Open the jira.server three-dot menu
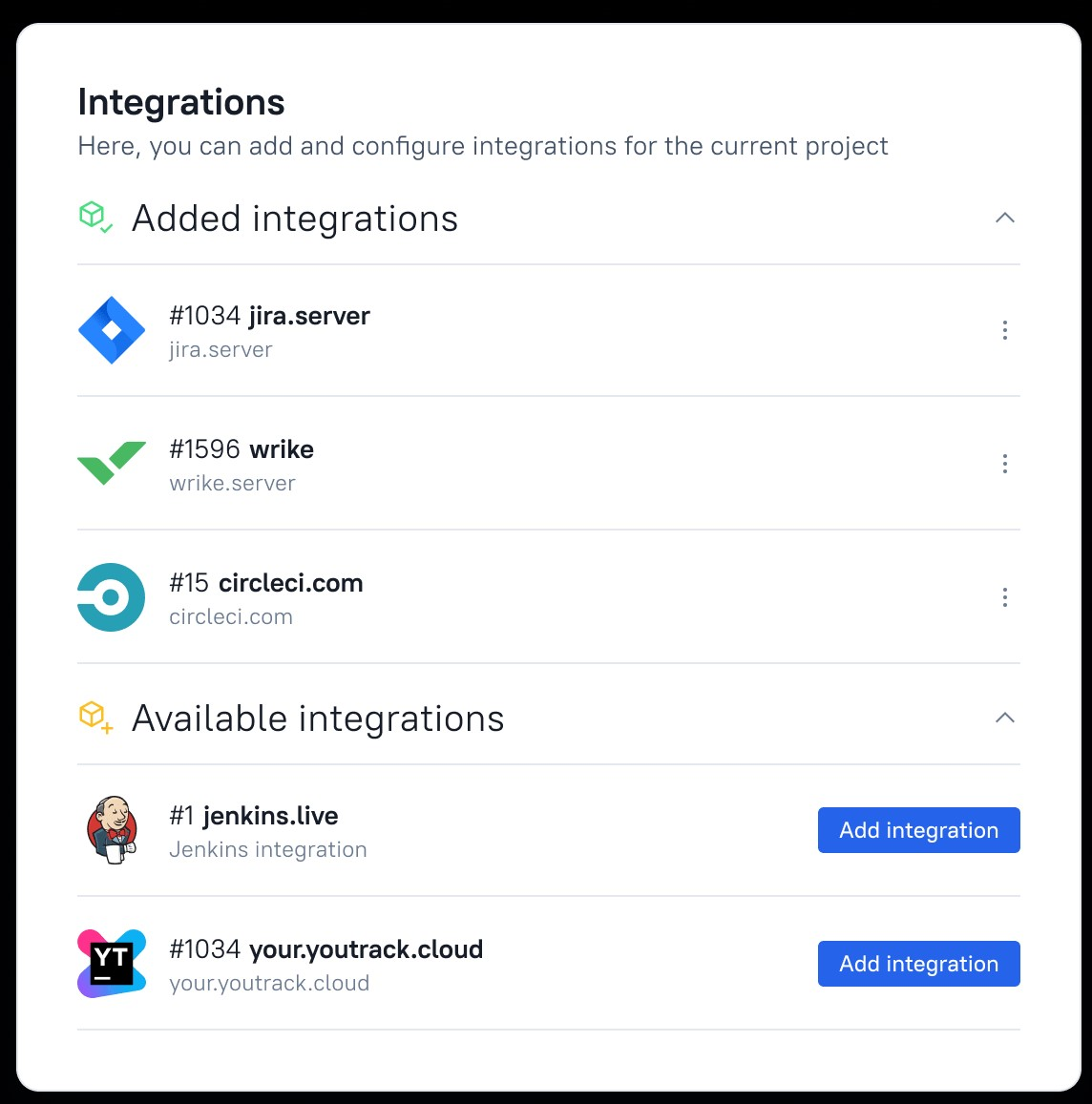 (x=1004, y=330)
